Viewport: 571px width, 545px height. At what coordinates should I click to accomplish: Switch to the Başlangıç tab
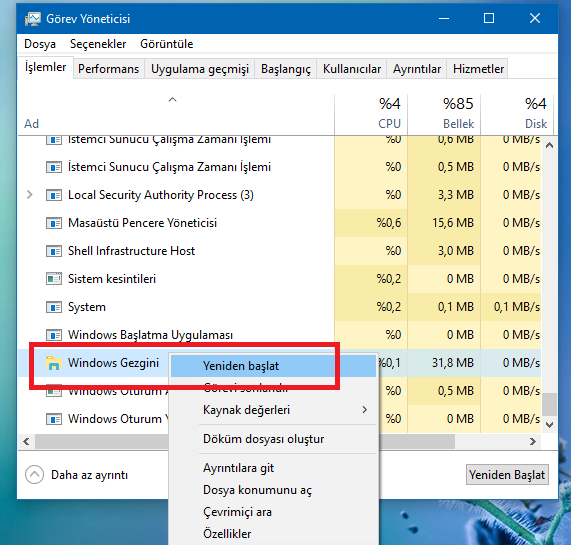click(286, 69)
